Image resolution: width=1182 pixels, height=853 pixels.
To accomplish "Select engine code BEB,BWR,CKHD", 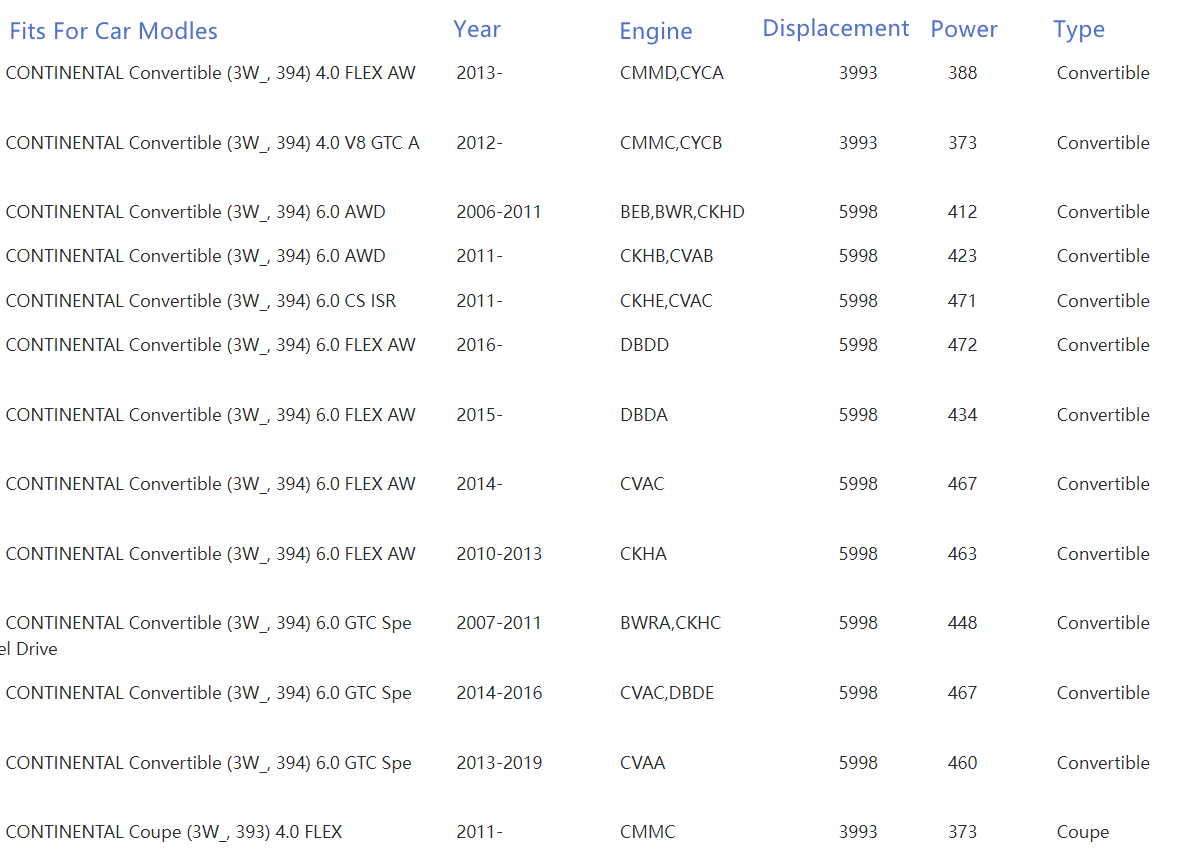I will coord(682,212).
